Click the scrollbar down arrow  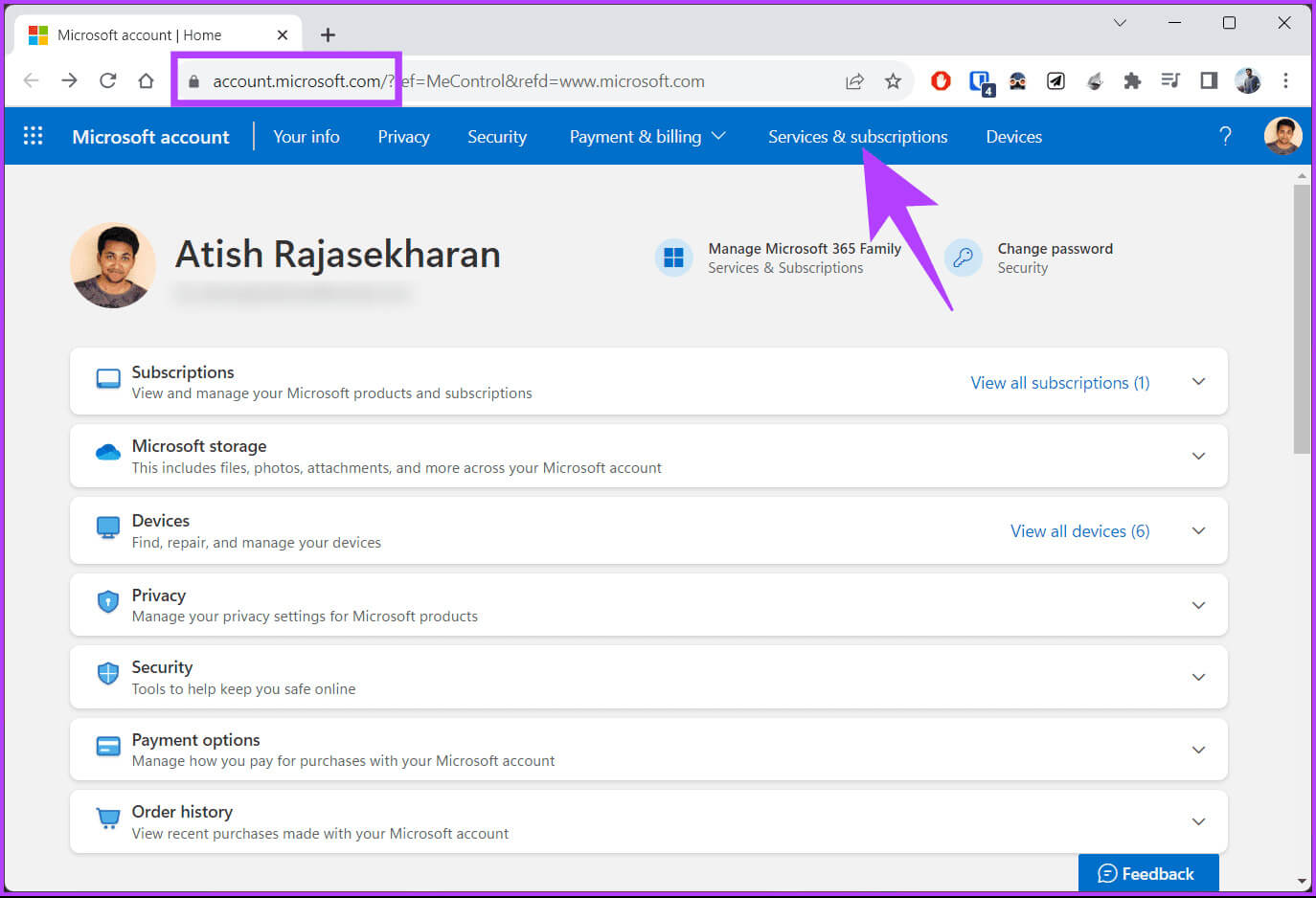coord(1302,881)
